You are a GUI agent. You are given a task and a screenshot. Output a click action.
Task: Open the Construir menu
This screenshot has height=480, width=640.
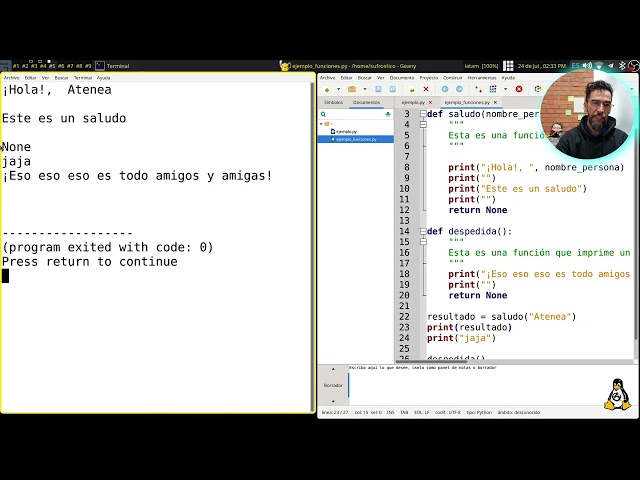[453, 78]
